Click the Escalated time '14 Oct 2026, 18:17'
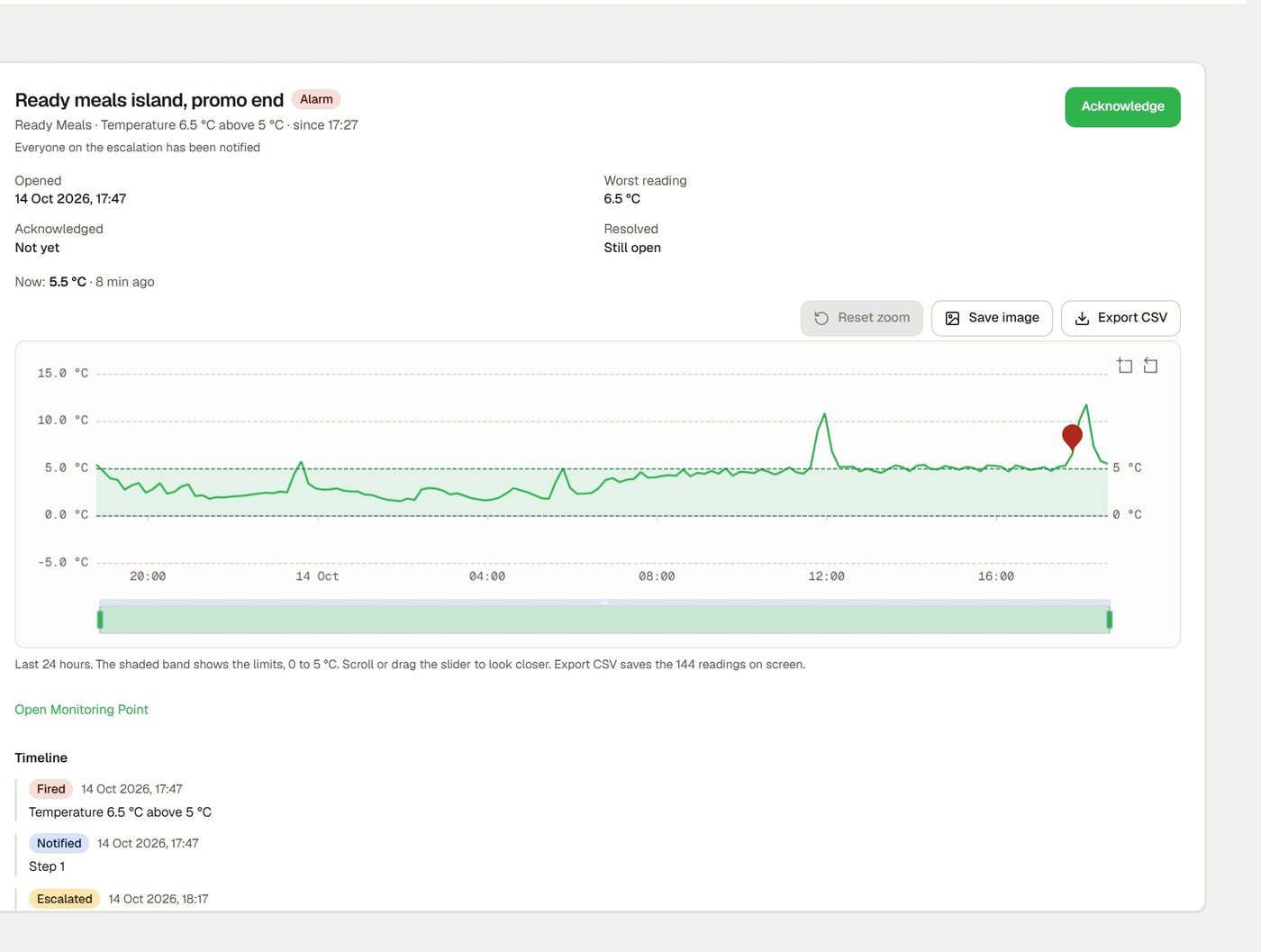 pyautogui.click(x=159, y=899)
